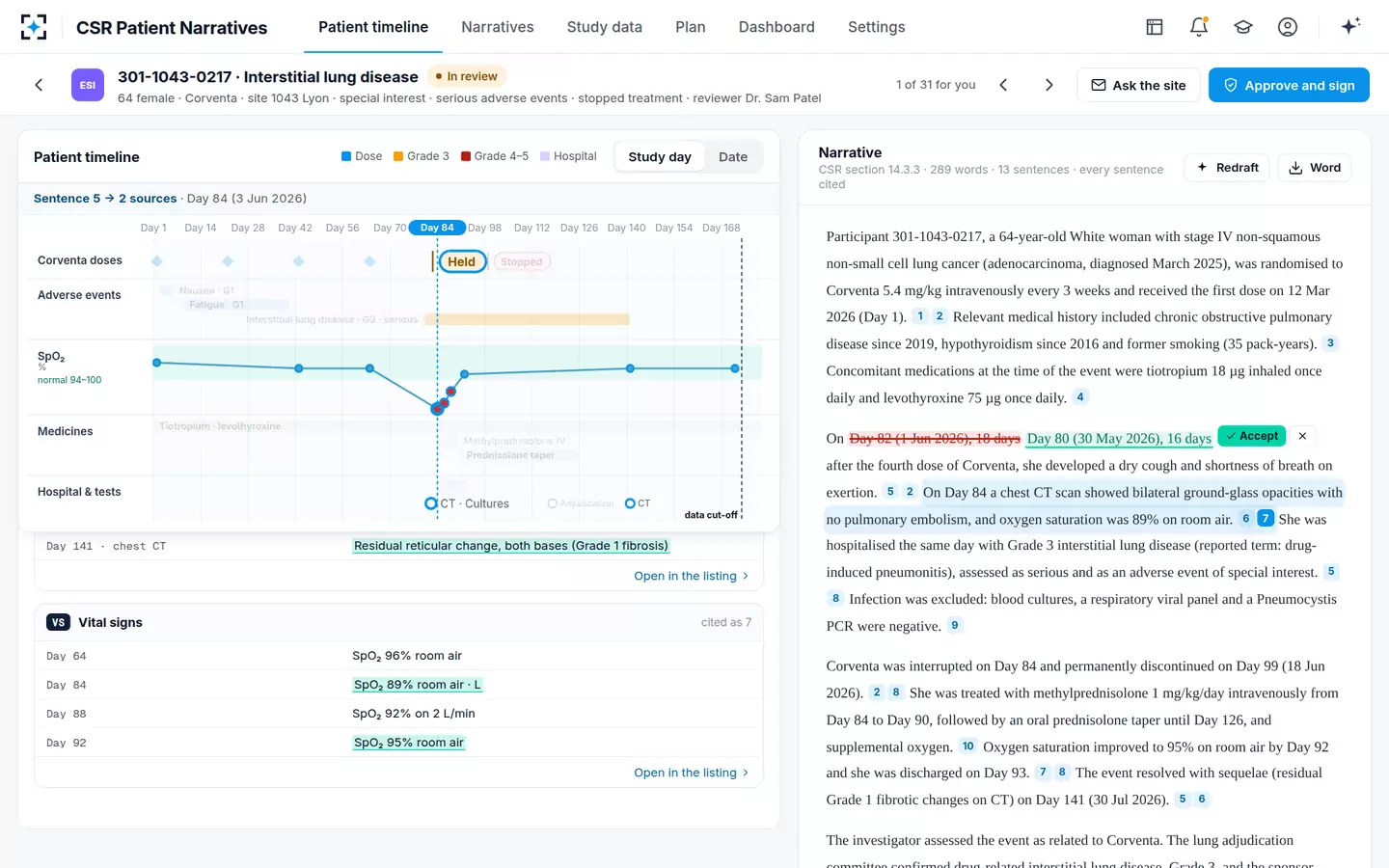Launch the AI sparkle assistant icon
1389x868 pixels.
(x=1350, y=26)
